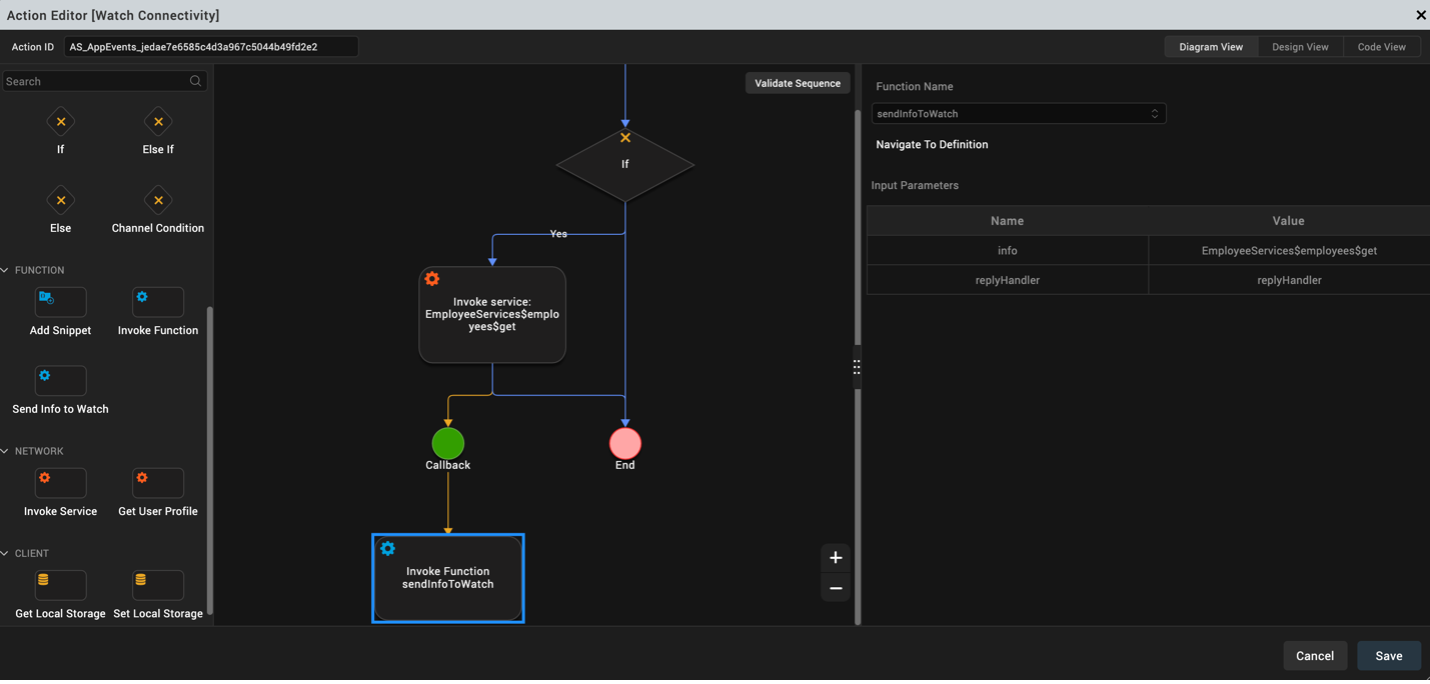Pick the Set Local Storage icon
Viewport: 1430px width, 684px height.
[158, 585]
